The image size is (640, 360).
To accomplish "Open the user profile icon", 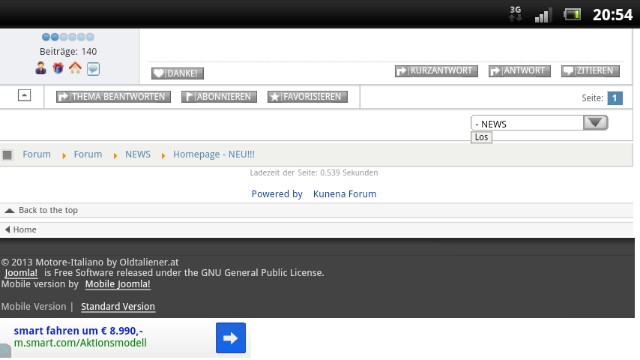I will (x=41, y=68).
